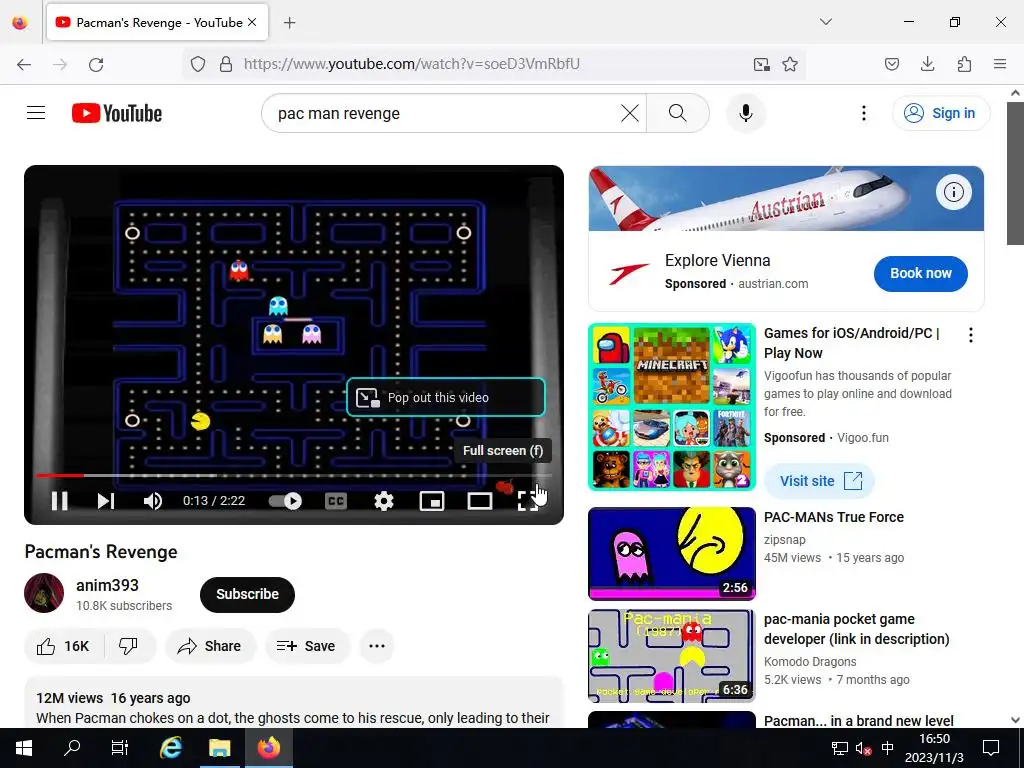Open taskbar search

point(72,748)
